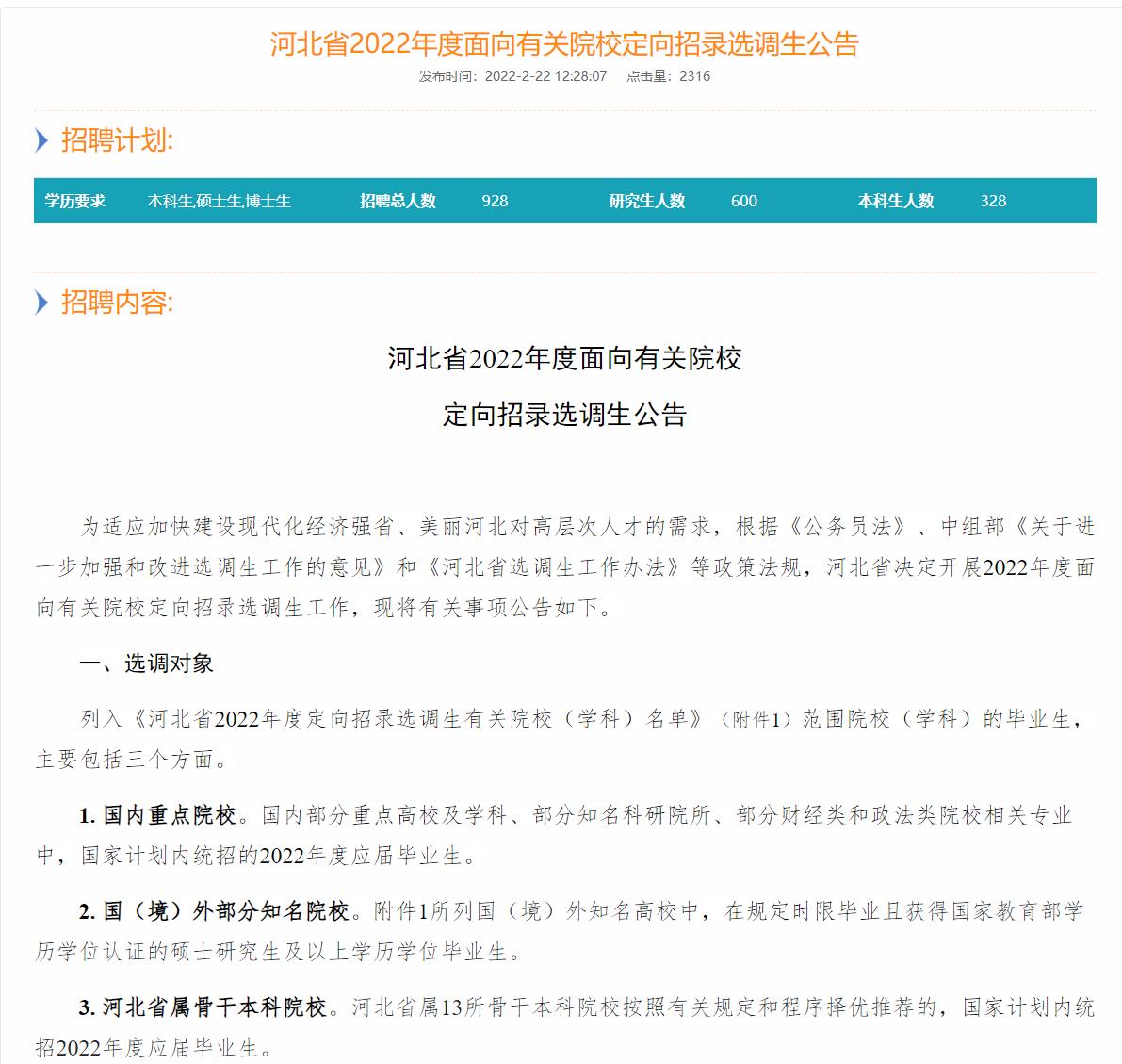Click the bold 2. 国（境）外部分知名院校 text
The image size is (1122, 1064).
click(214, 911)
